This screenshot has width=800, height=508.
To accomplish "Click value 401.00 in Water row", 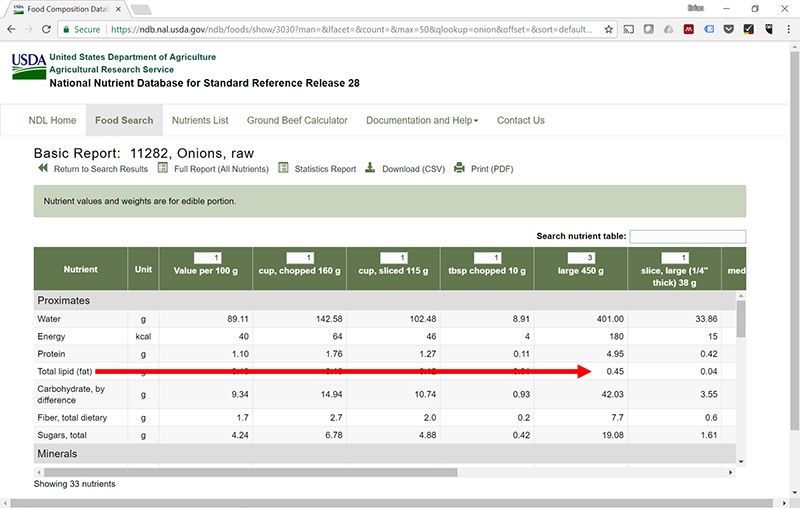I will click(610, 319).
